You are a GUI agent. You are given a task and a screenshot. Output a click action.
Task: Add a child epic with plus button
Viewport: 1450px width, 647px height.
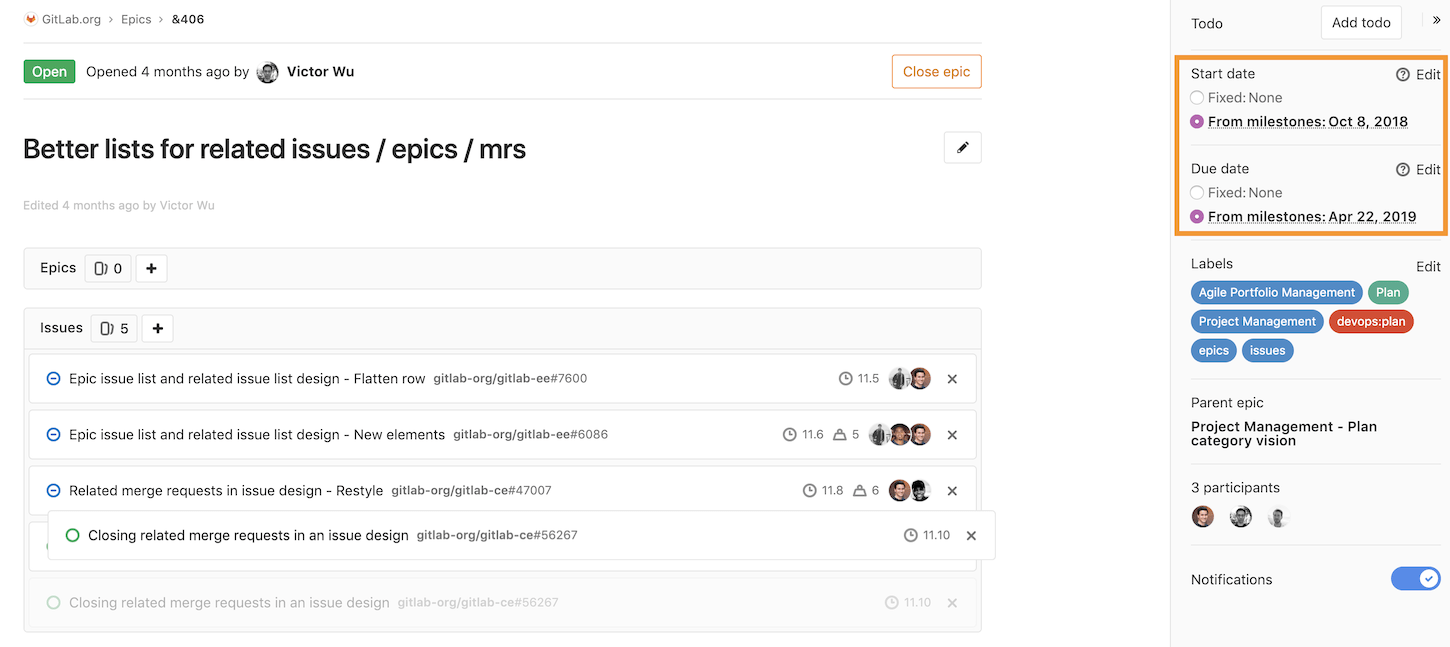point(151,268)
